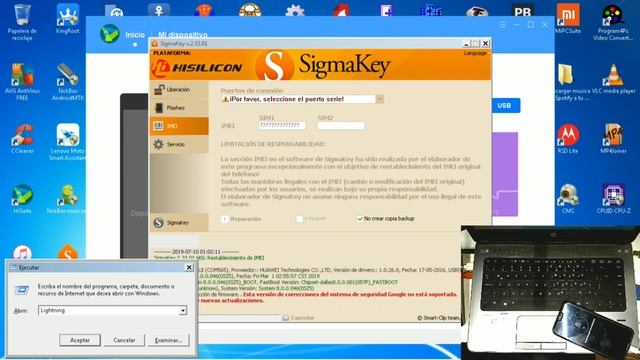The height and width of the screenshot is (360, 640).
Task: Open the HiSuite desktop shortcut
Action: point(22,198)
